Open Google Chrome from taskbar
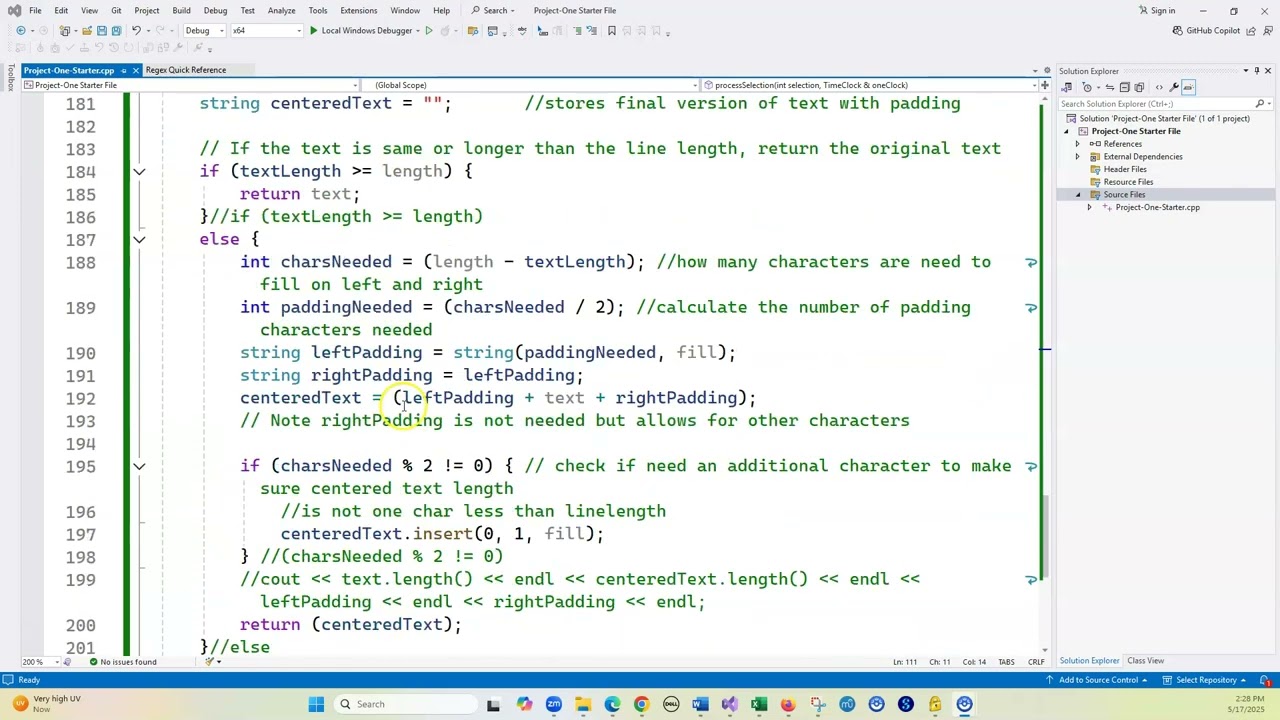The width and height of the screenshot is (1280, 720). pos(641,704)
